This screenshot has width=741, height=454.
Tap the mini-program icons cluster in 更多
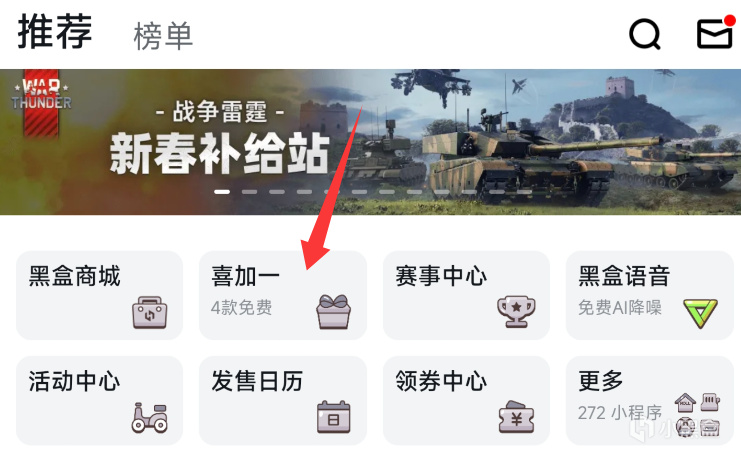click(698, 414)
